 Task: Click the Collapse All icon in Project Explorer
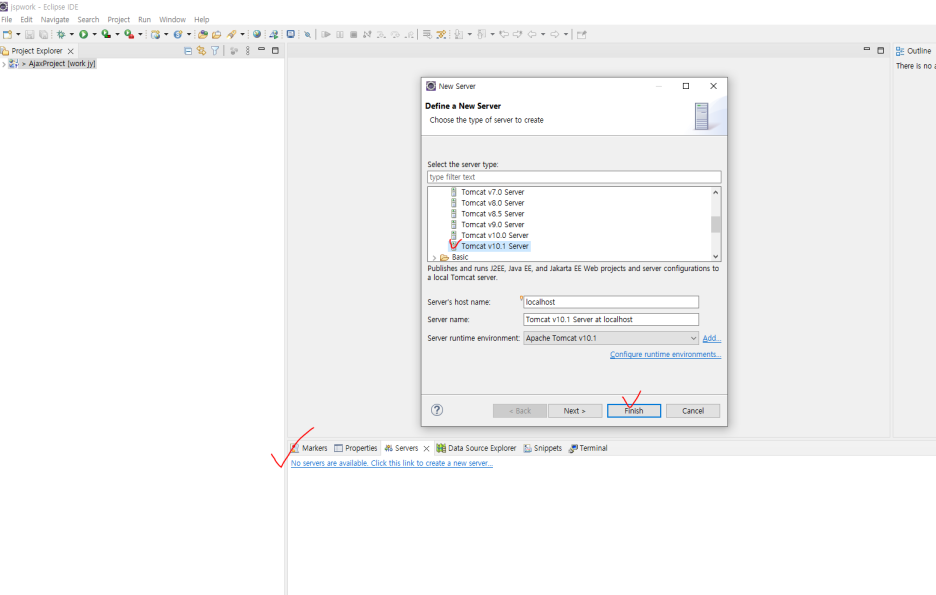(x=188, y=51)
